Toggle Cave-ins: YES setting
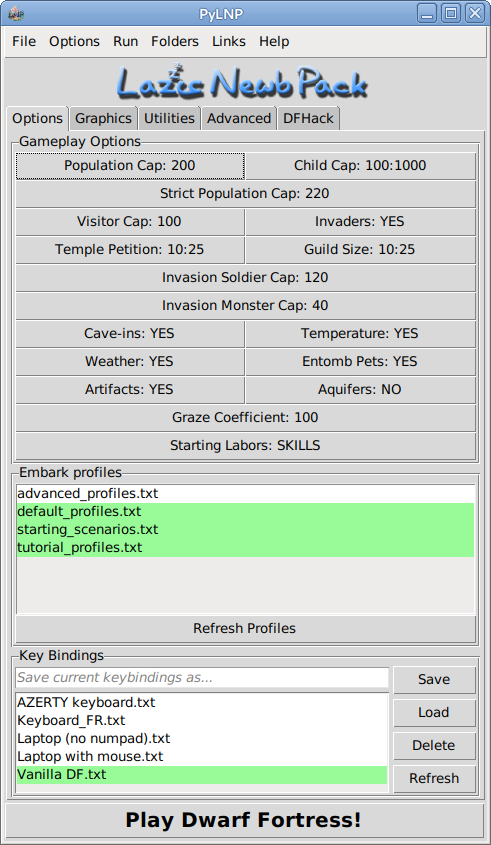The height and width of the screenshot is (845, 491). point(129,334)
